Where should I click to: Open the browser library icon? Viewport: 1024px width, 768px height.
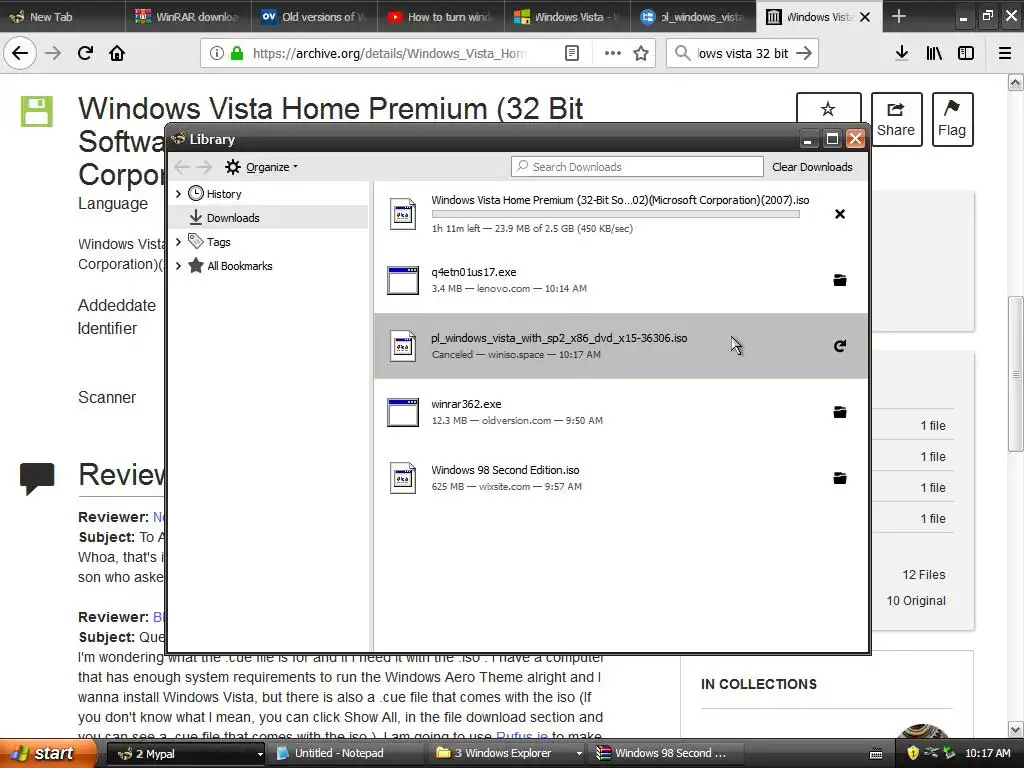934,53
